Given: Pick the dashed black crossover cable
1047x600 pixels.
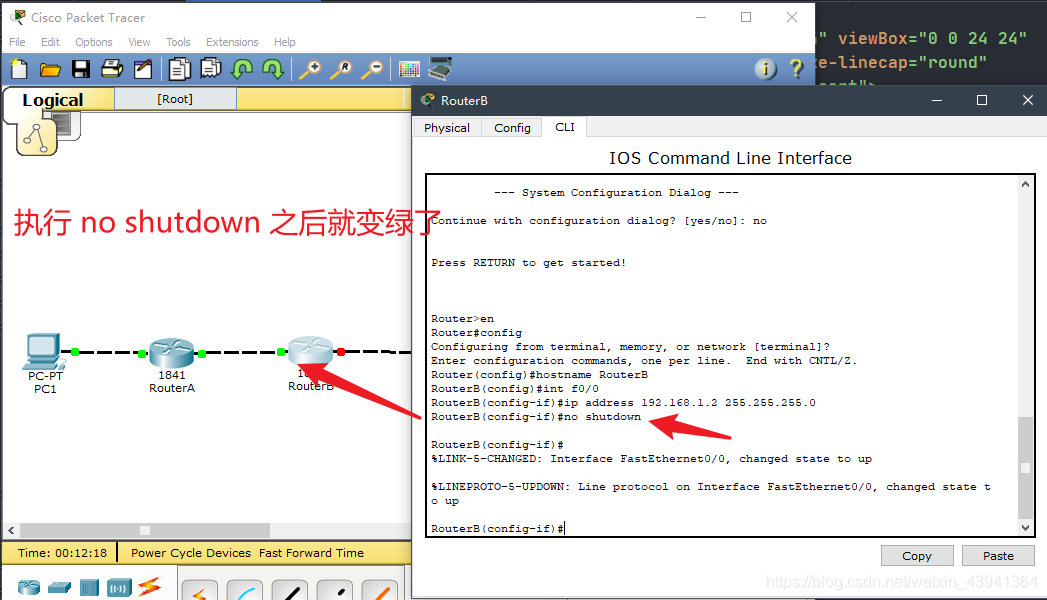Looking at the screenshot, I should click(x=335, y=590).
